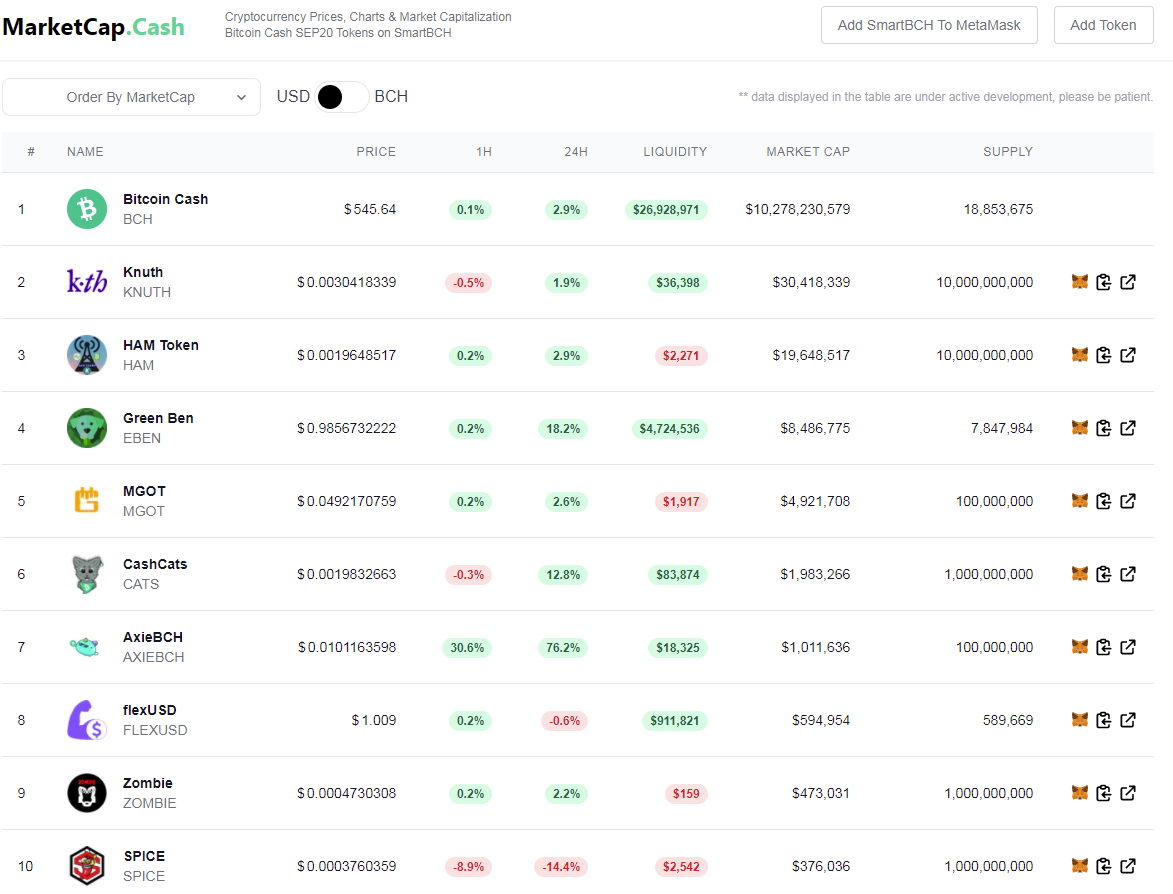The height and width of the screenshot is (894, 1173).
Task: Click the PRICE column header
Action: 376,152
